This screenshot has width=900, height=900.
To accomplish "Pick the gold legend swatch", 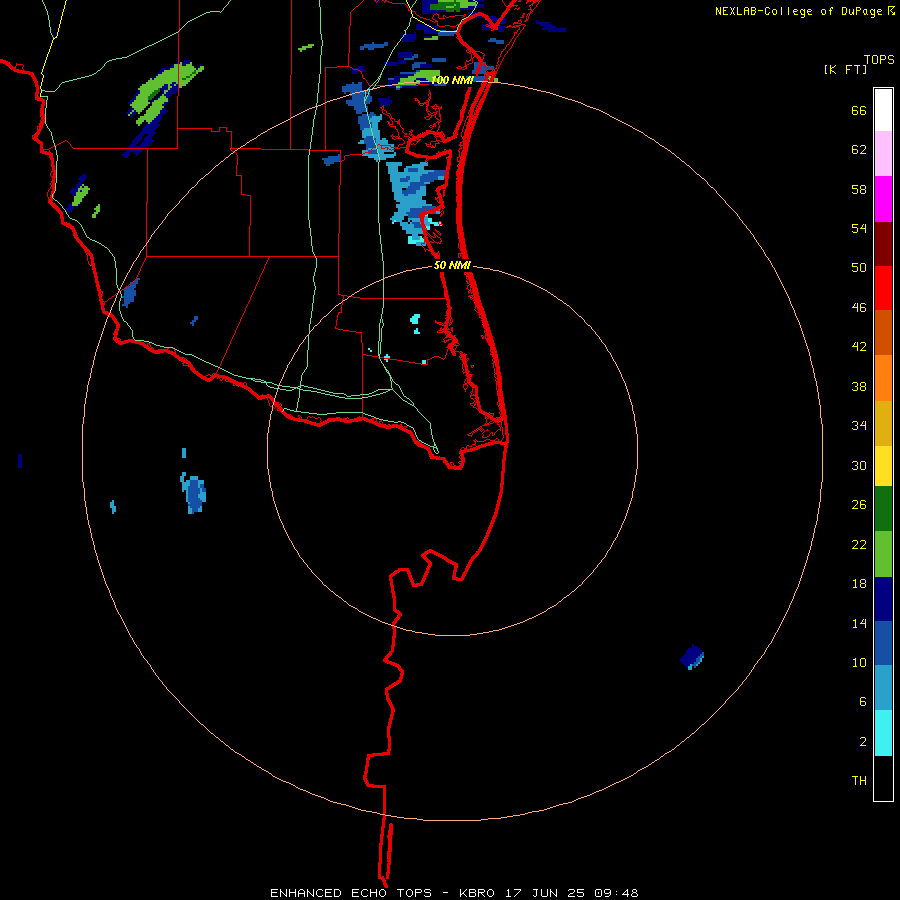I will pos(883,423).
